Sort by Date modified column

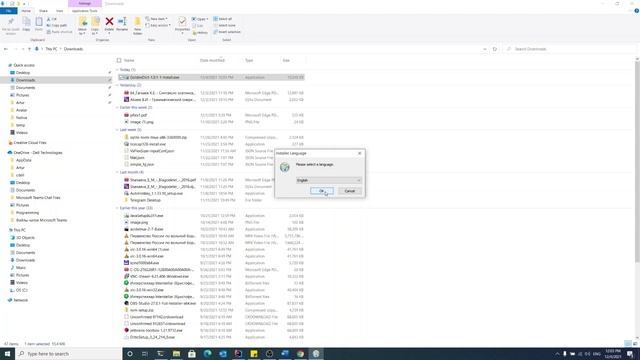[x=212, y=60]
